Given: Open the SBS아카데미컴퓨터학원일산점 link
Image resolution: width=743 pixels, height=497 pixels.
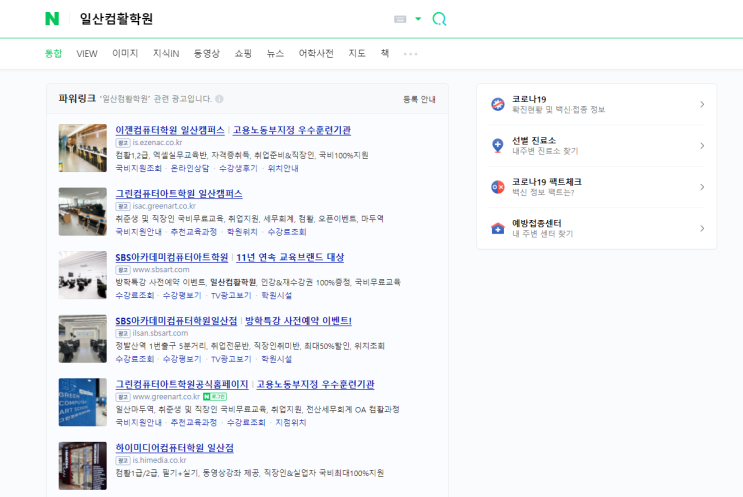Looking at the screenshot, I should pyautogui.click(x=176, y=320).
